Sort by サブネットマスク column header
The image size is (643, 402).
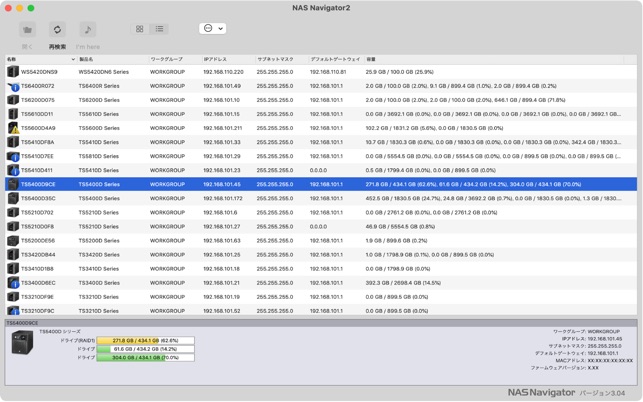click(x=275, y=59)
